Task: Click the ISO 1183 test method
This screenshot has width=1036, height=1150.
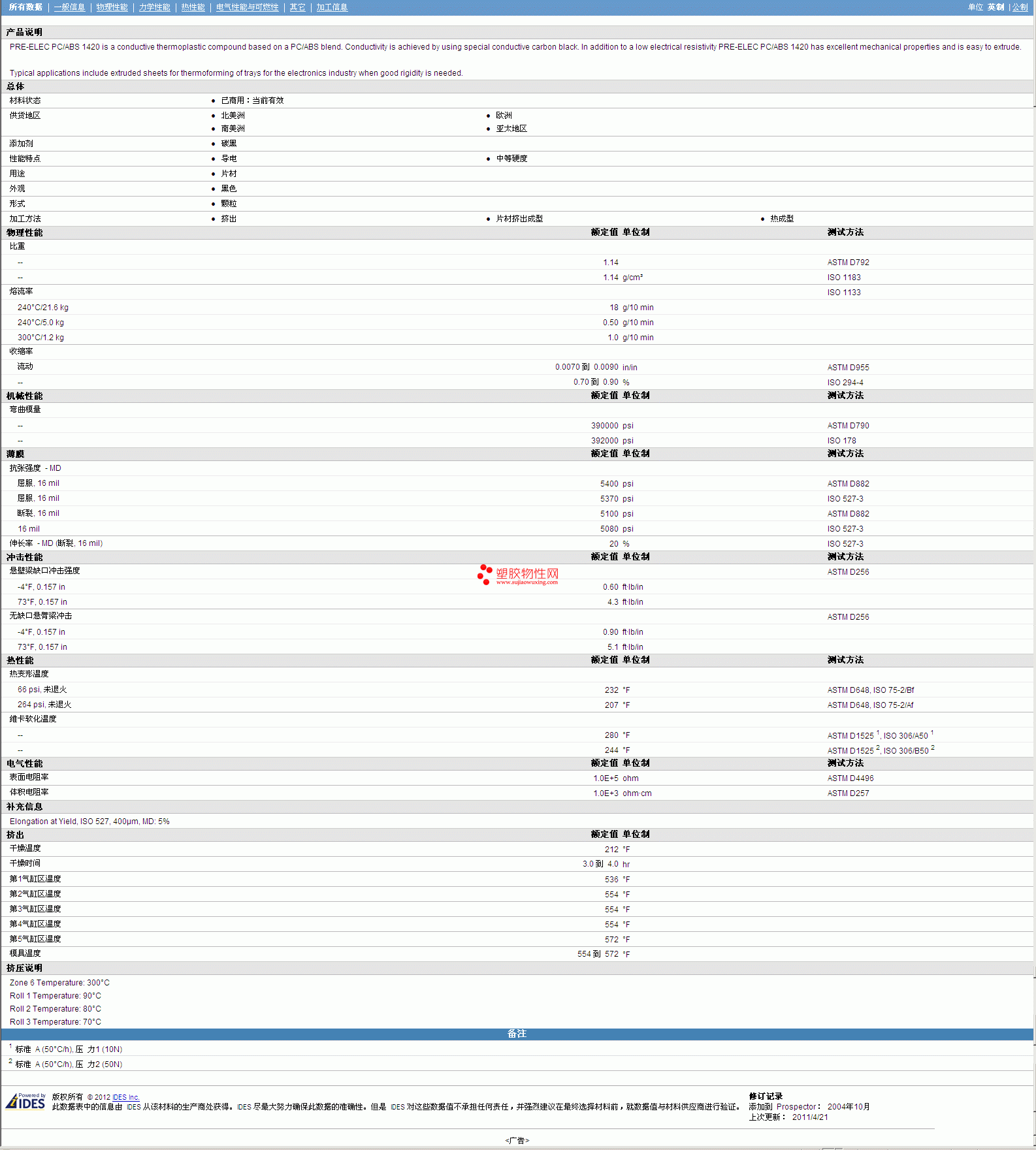Action: pyautogui.click(x=844, y=278)
